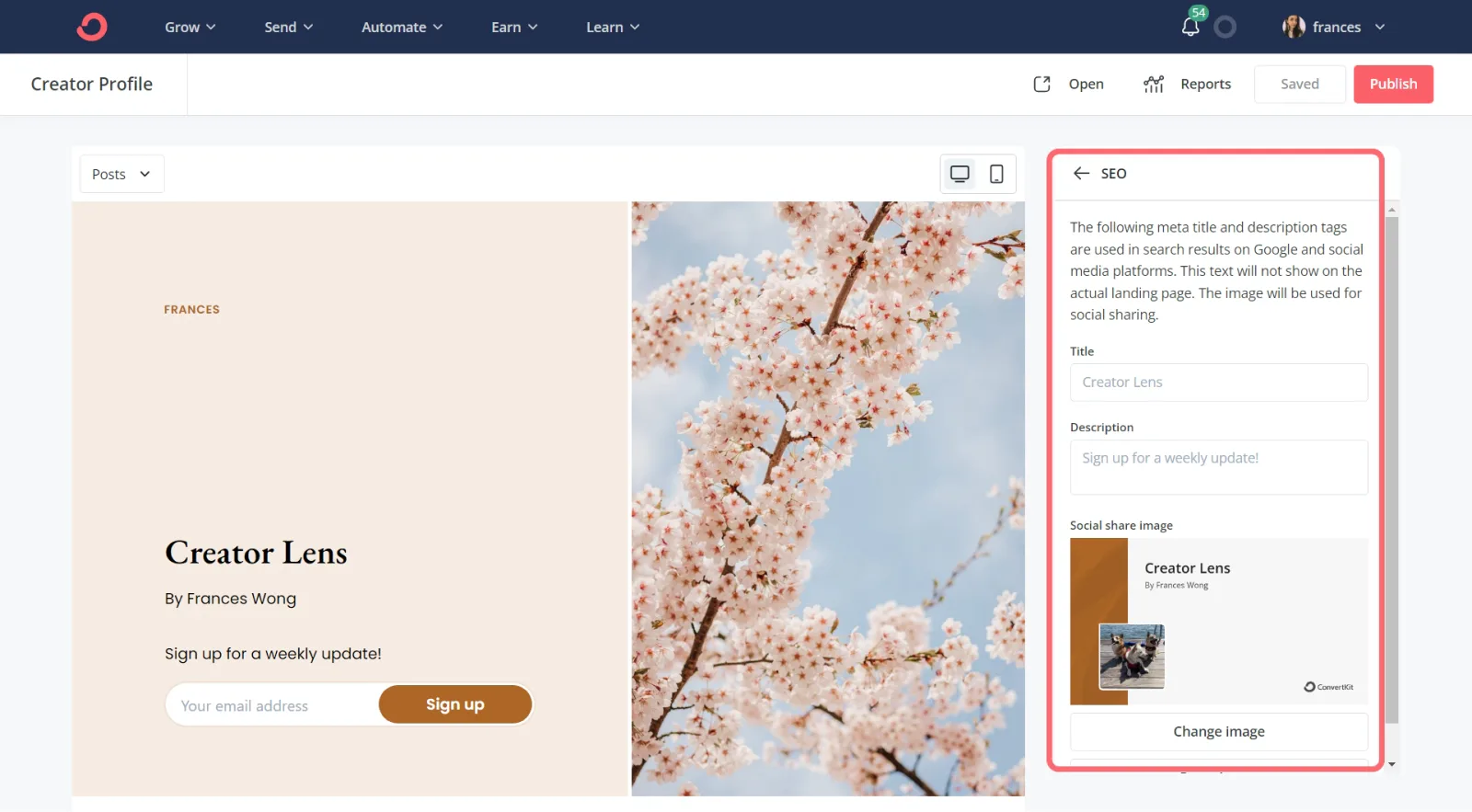The image size is (1472, 812).
Task: Click the Open external link icon
Action: (1041, 84)
